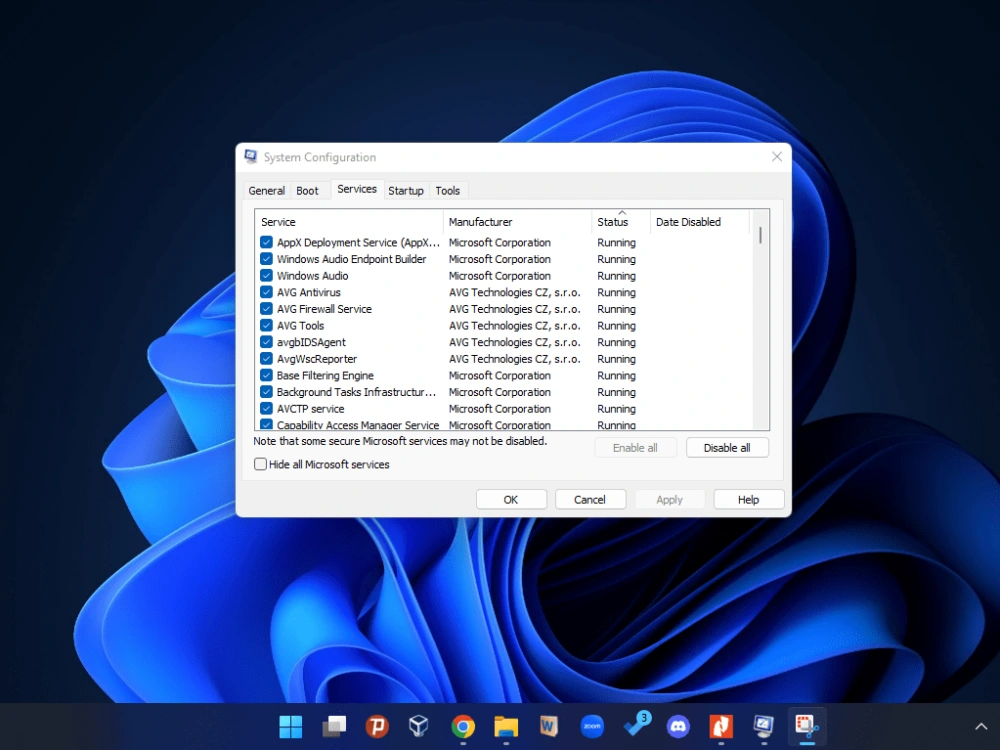Open Task View from the taskbar
1000x750 pixels.
pyautogui.click(x=334, y=726)
